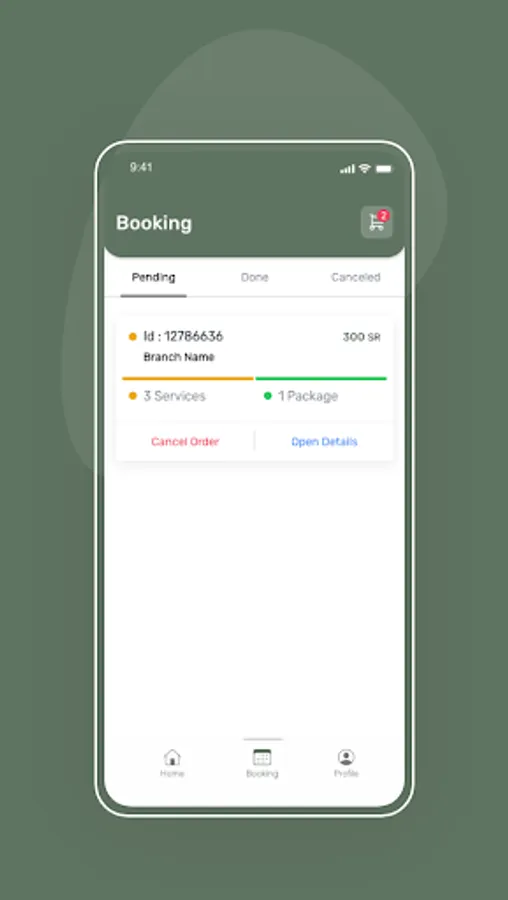Click the green package progress bar
Viewport: 508px width, 900px height.
pos(321,379)
